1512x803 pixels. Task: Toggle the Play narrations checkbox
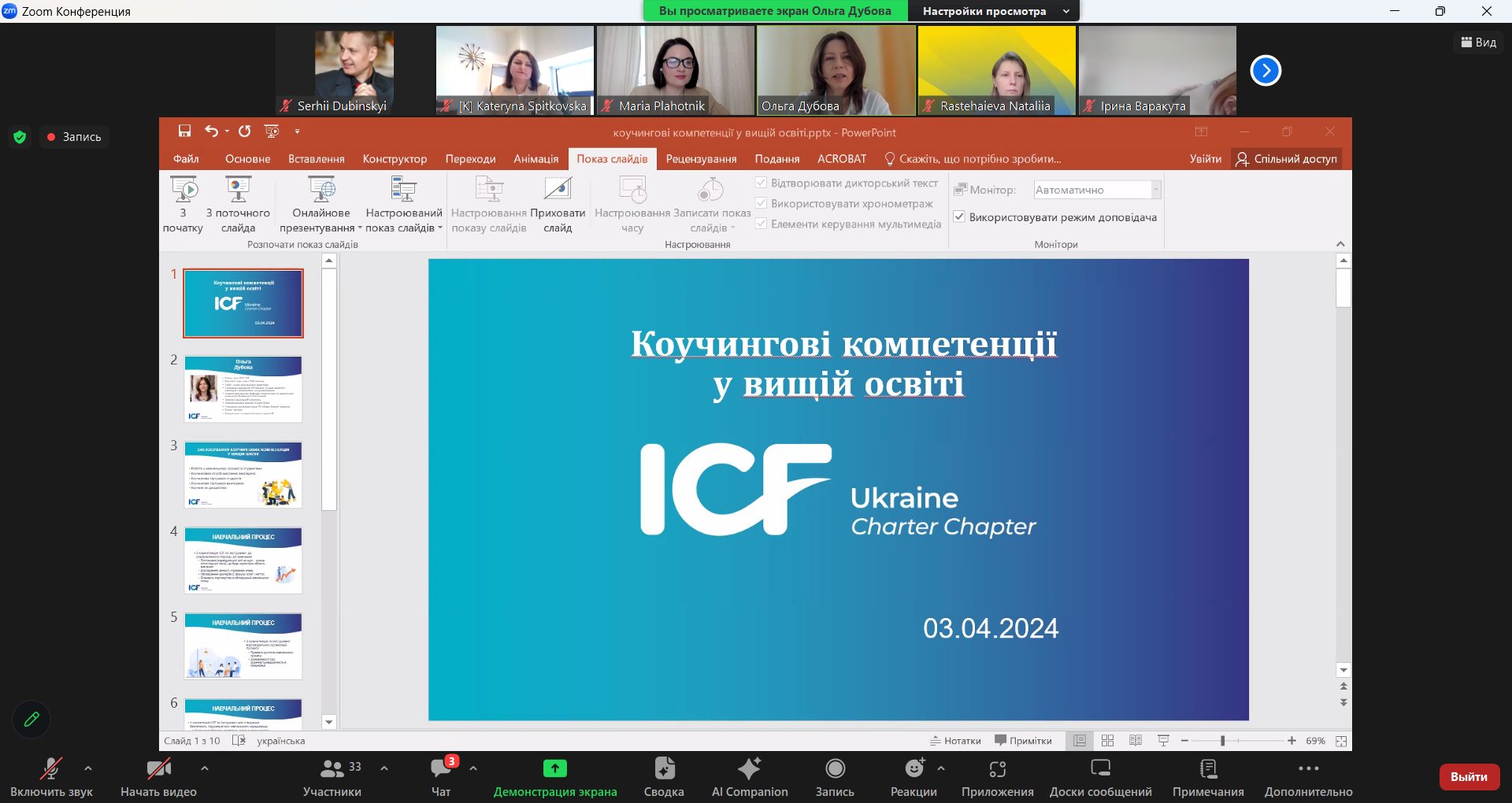pos(762,183)
